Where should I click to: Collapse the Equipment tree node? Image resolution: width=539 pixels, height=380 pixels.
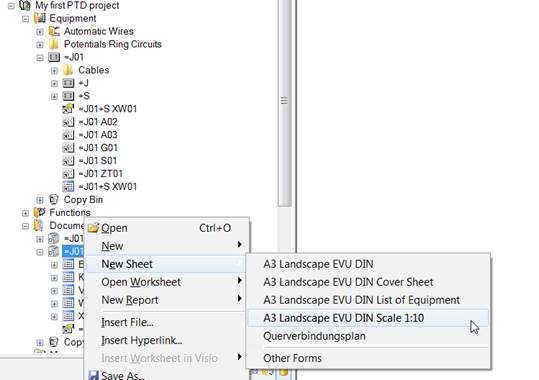click(25, 19)
